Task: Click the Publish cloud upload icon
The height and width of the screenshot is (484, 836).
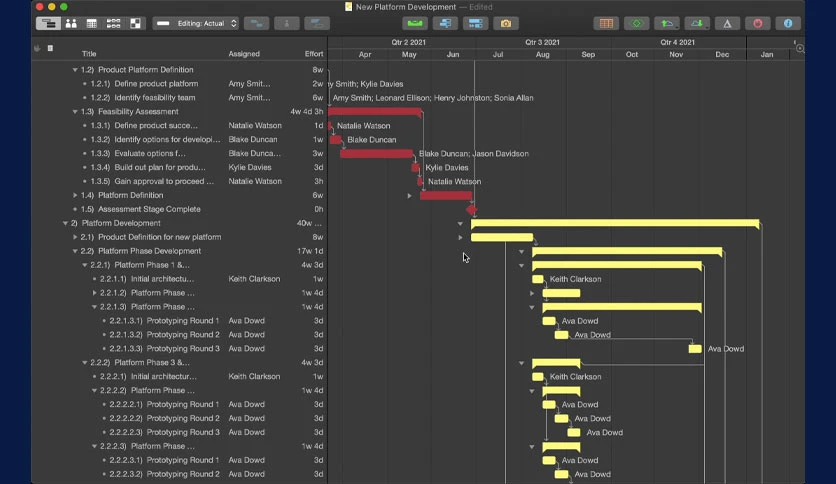Action: click(x=667, y=23)
